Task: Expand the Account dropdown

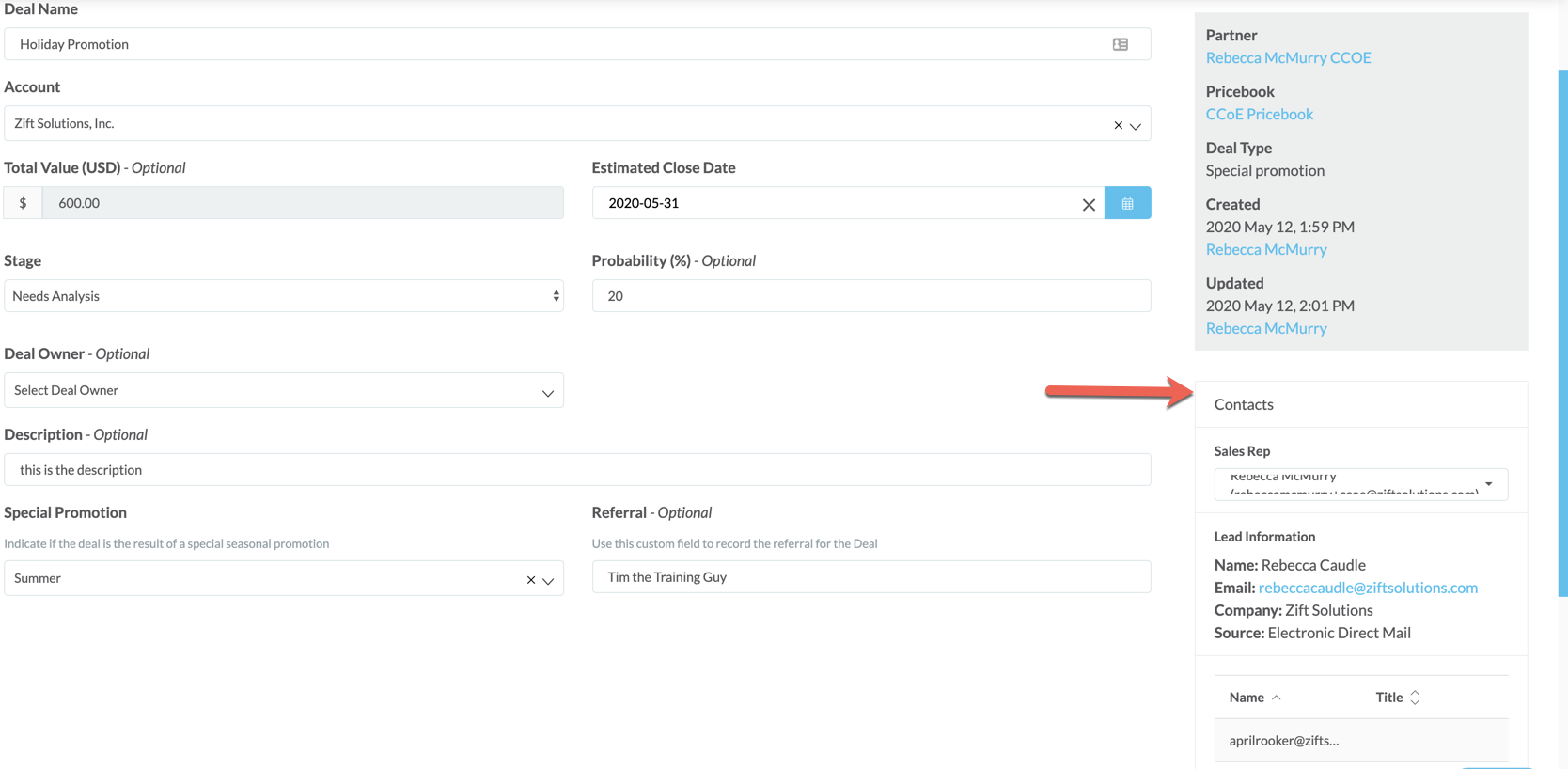Action: (x=1136, y=126)
